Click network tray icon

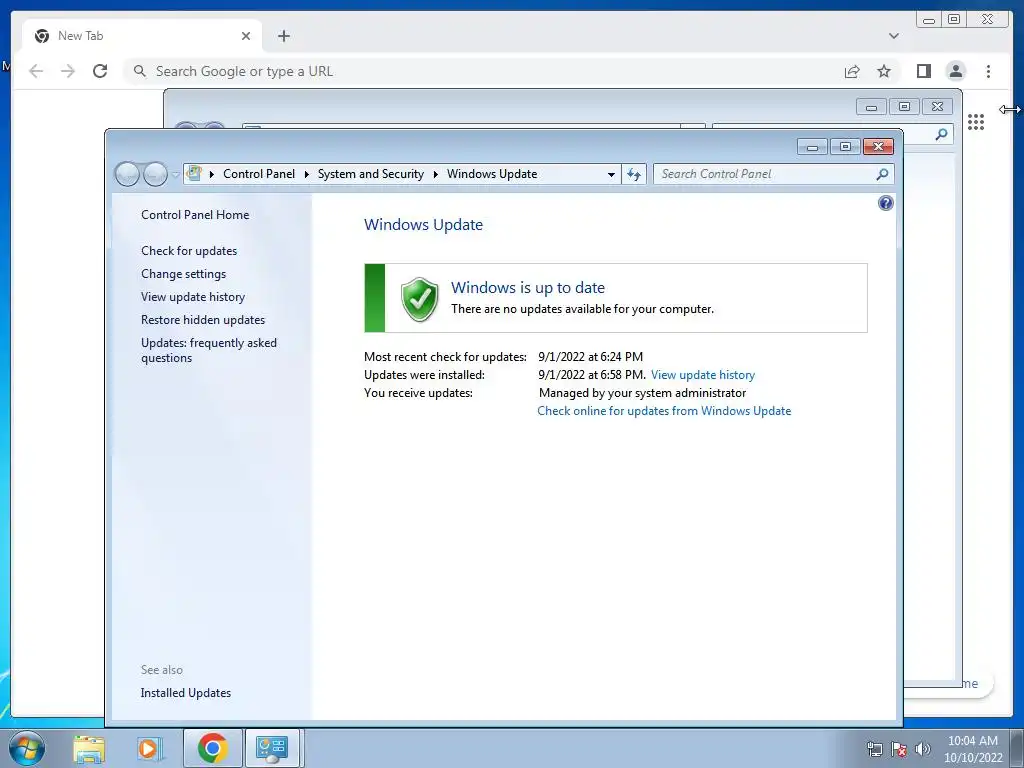point(874,749)
